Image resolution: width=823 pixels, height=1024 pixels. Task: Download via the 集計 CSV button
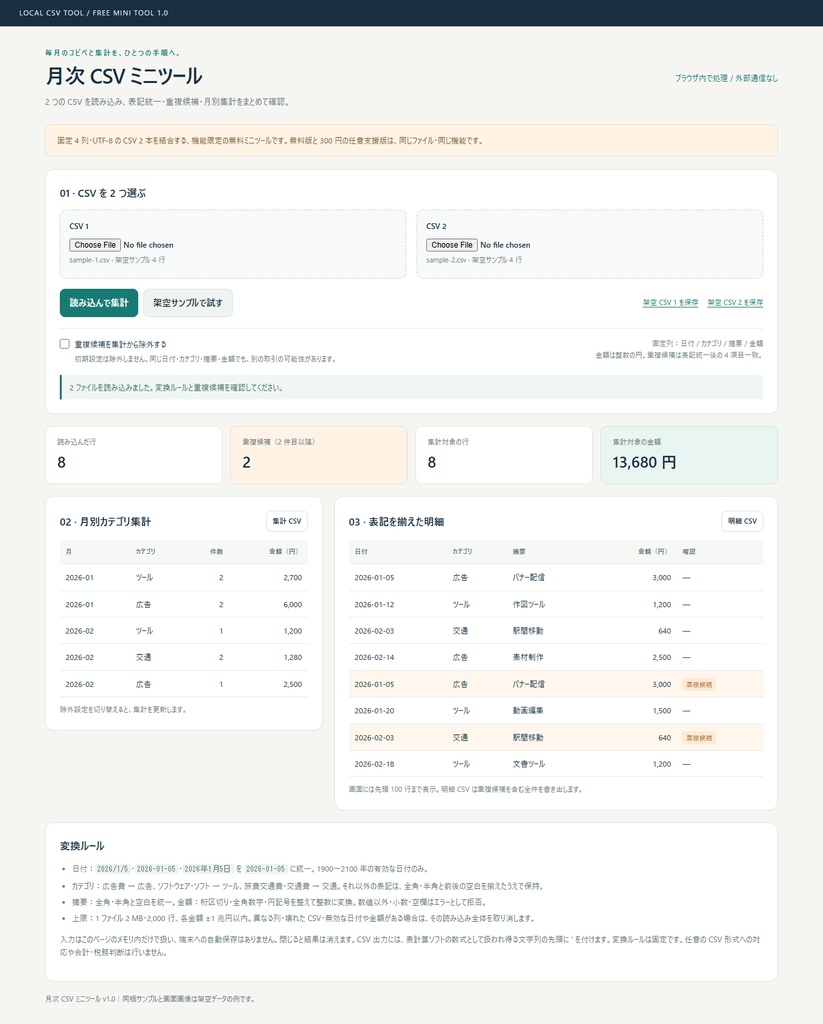point(287,521)
